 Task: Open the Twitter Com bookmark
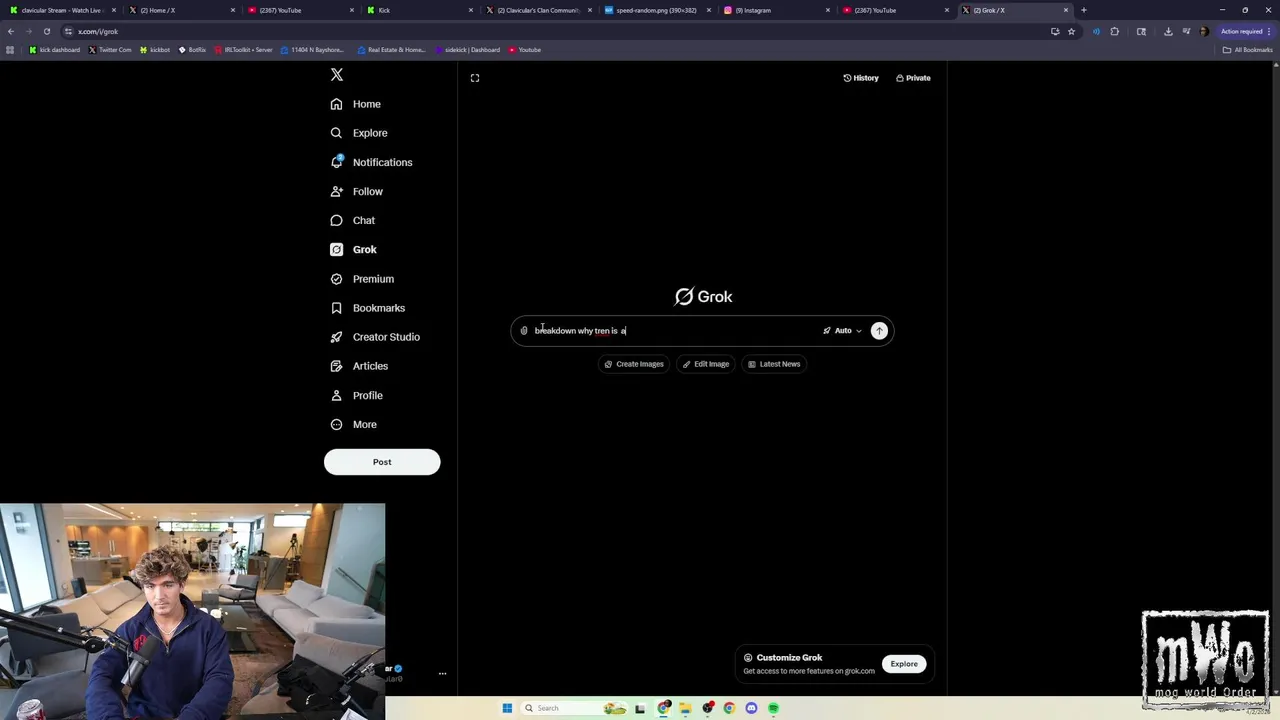click(110, 50)
